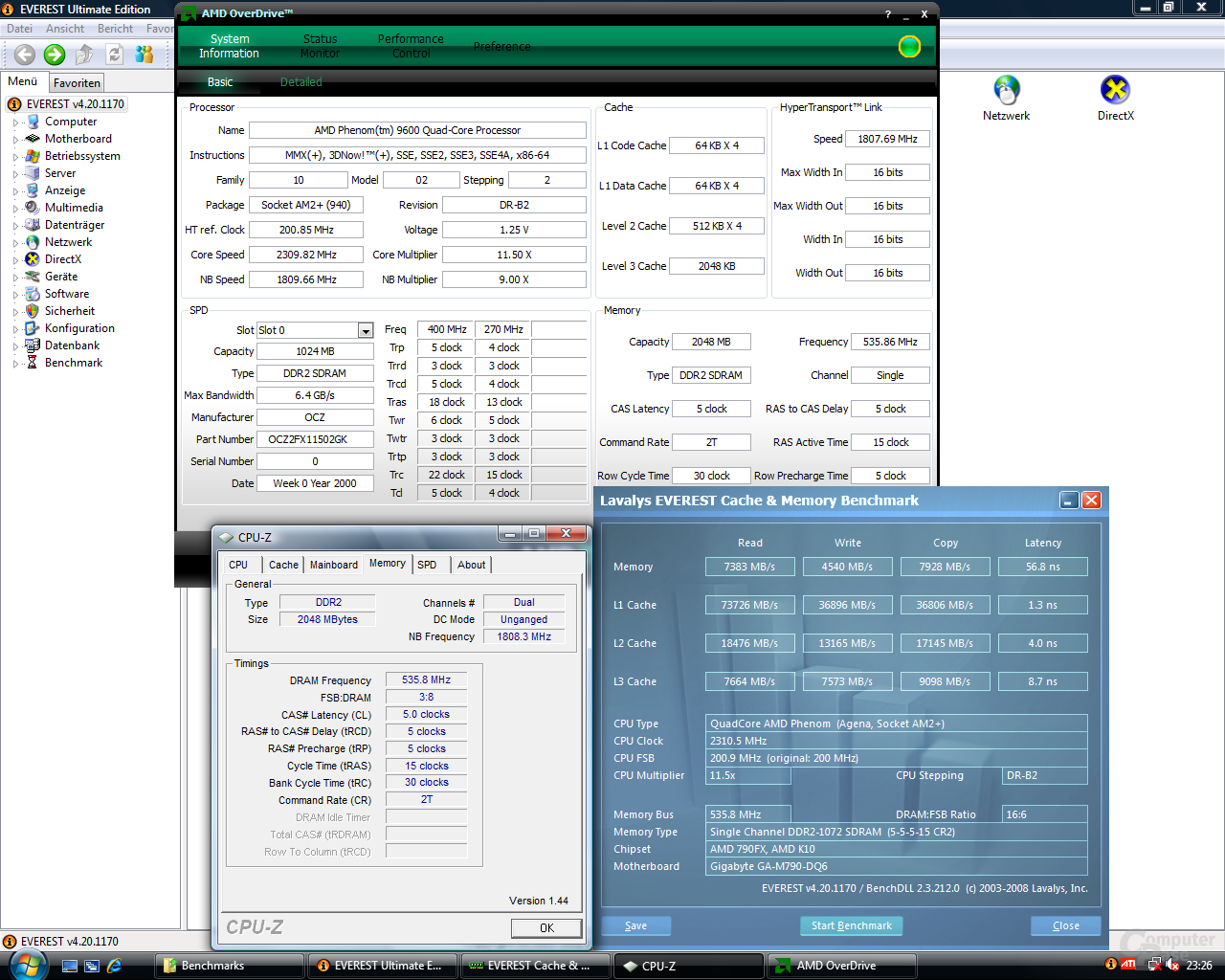The width and height of the screenshot is (1225, 980).
Task: Click the Sicherheit shield icon in tree
Action: 33,311
